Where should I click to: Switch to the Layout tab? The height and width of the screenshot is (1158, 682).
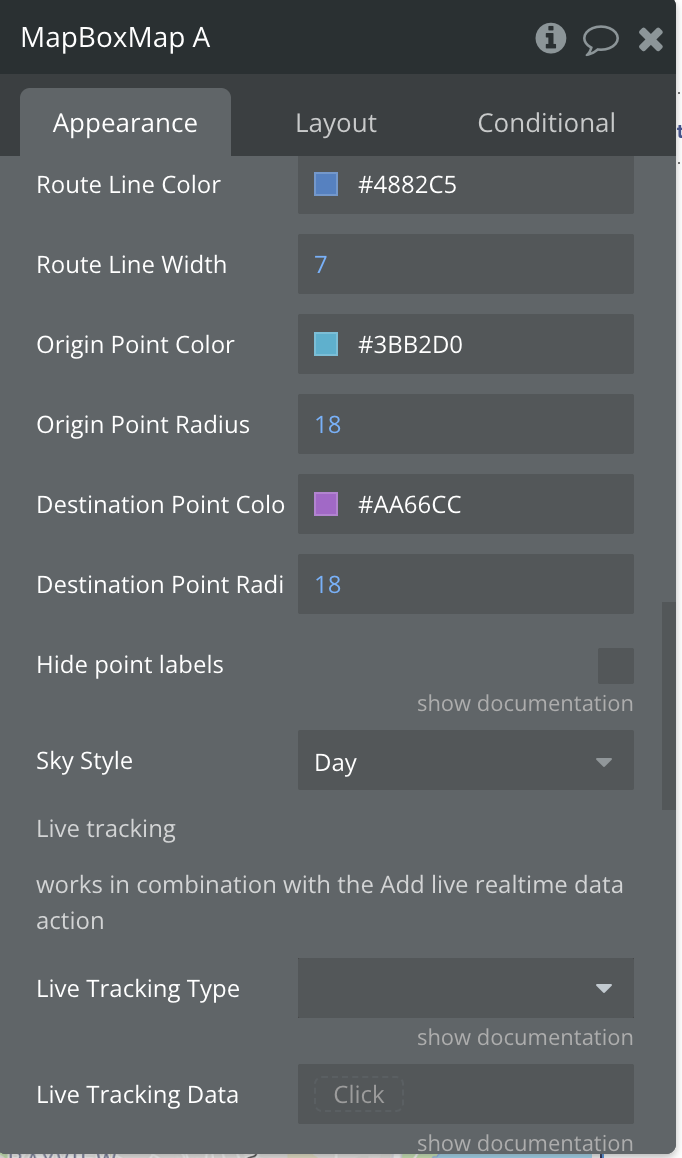pyautogui.click(x=336, y=123)
